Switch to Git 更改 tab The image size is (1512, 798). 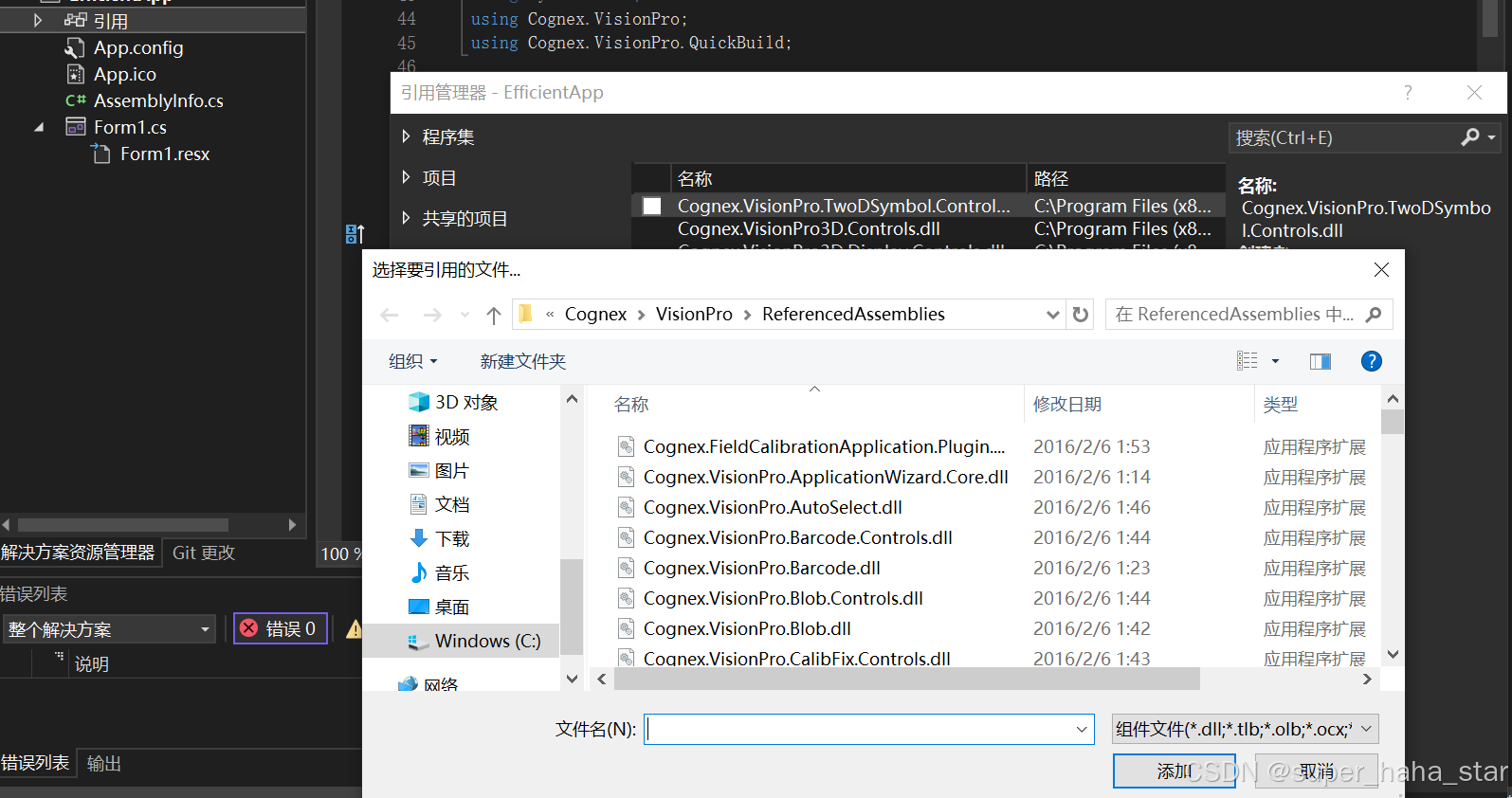[204, 553]
